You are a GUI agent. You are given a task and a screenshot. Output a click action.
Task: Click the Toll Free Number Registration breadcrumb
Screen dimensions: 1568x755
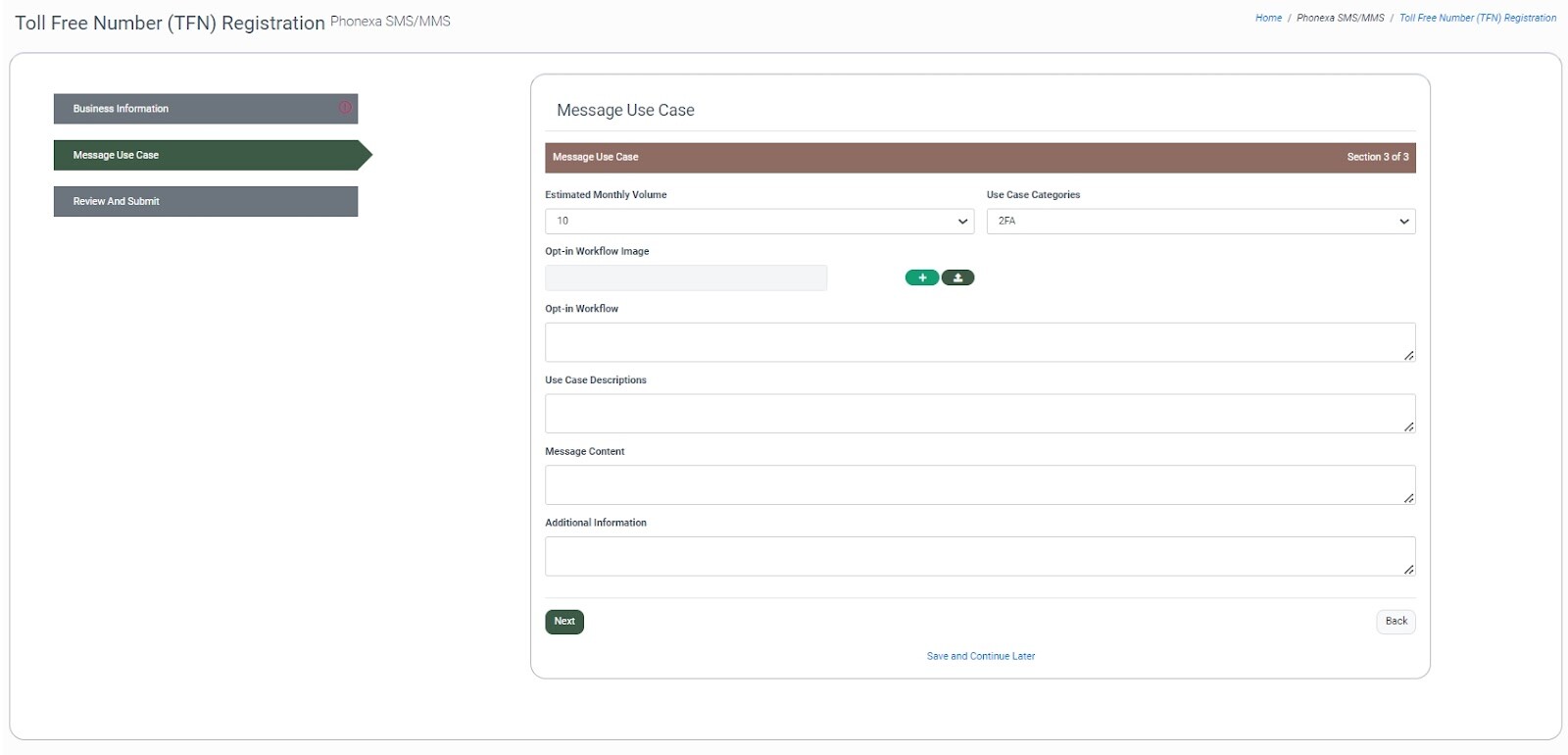(x=1478, y=18)
